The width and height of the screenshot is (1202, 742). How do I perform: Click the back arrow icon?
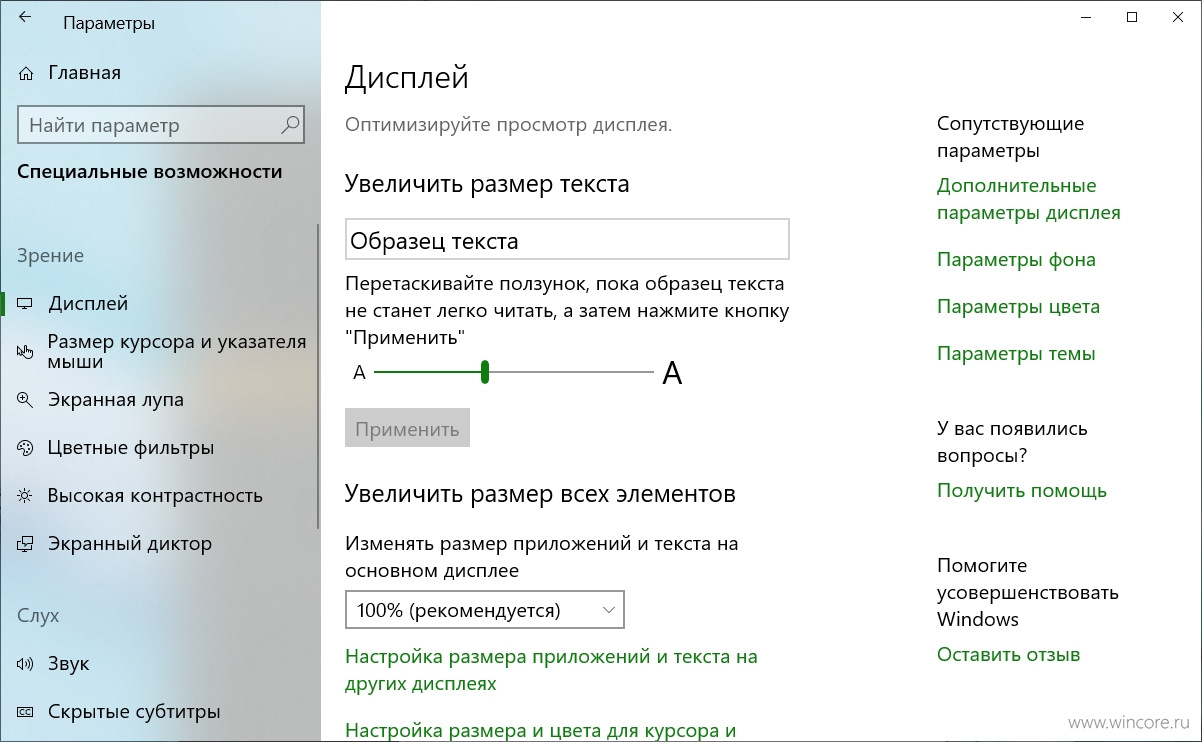(24, 17)
